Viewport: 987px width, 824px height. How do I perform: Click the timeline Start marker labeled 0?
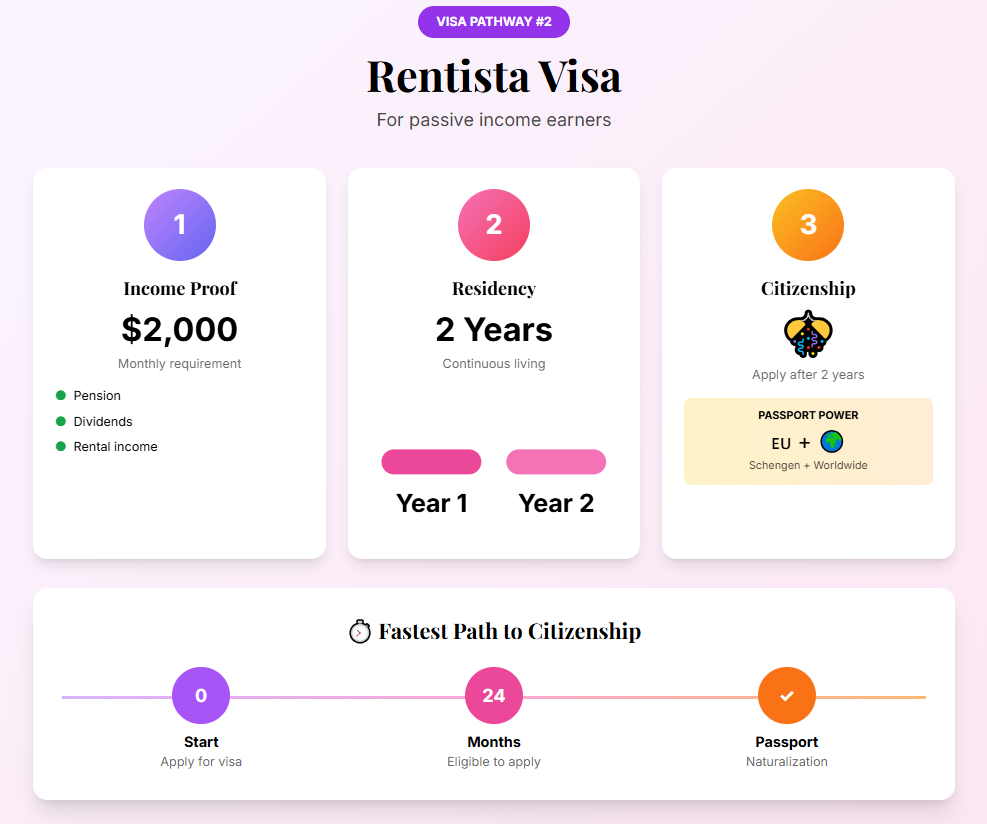pos(201,695)
